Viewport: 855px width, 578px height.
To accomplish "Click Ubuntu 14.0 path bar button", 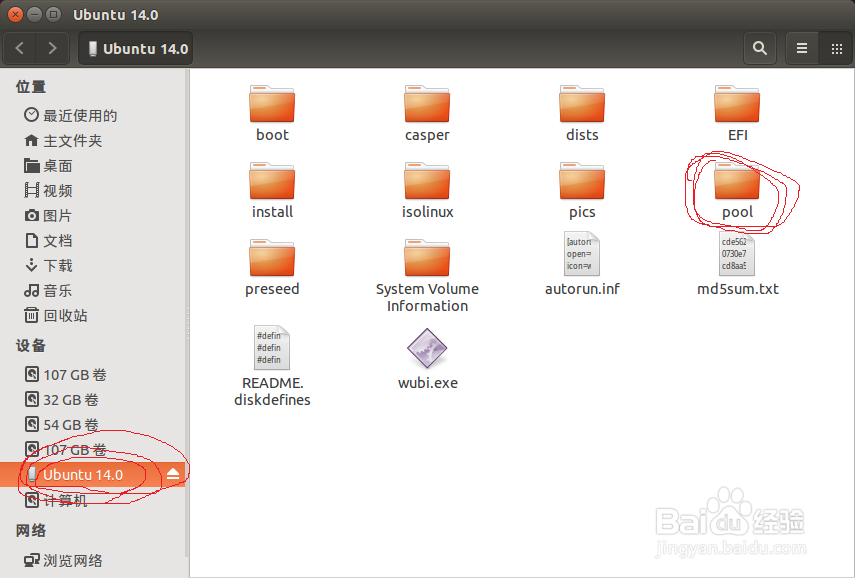I will (136, 49).
